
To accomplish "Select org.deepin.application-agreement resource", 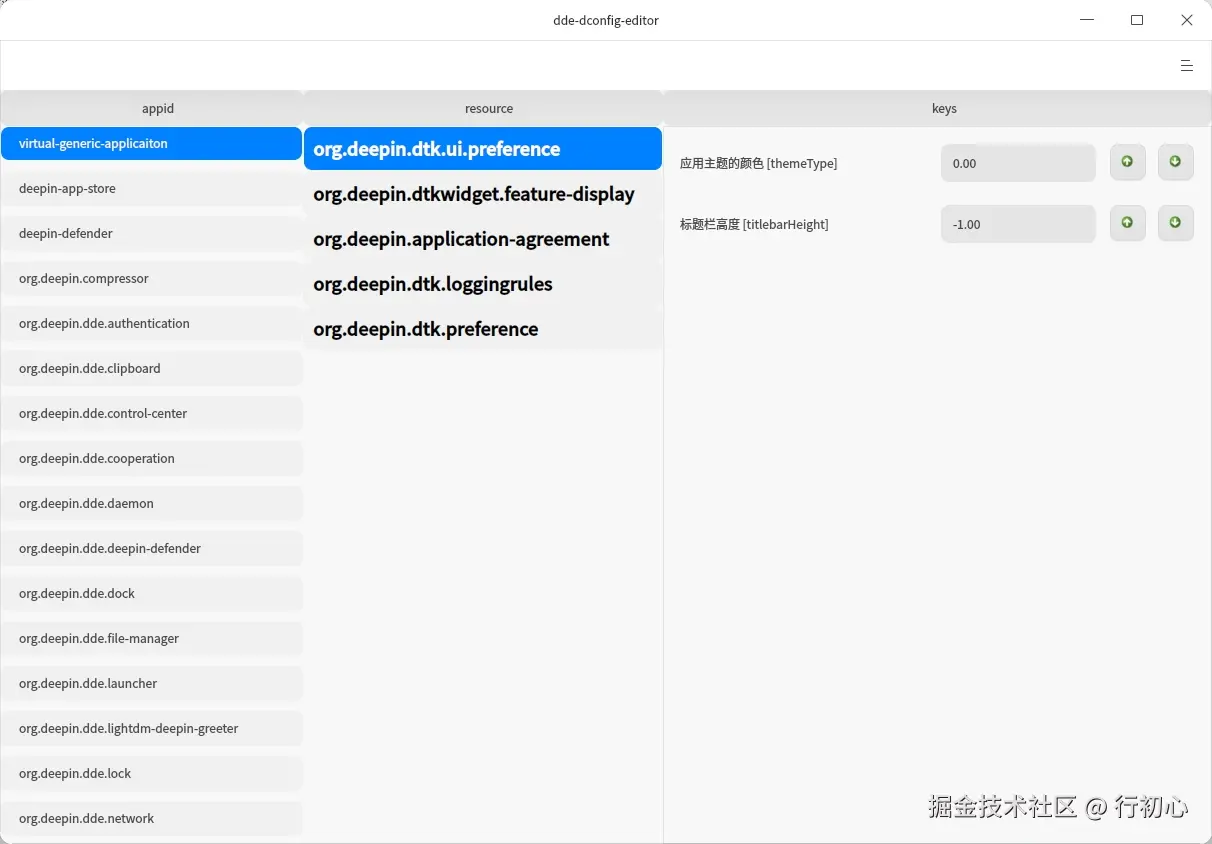I will pyautogui.click(x=460, y=239).
